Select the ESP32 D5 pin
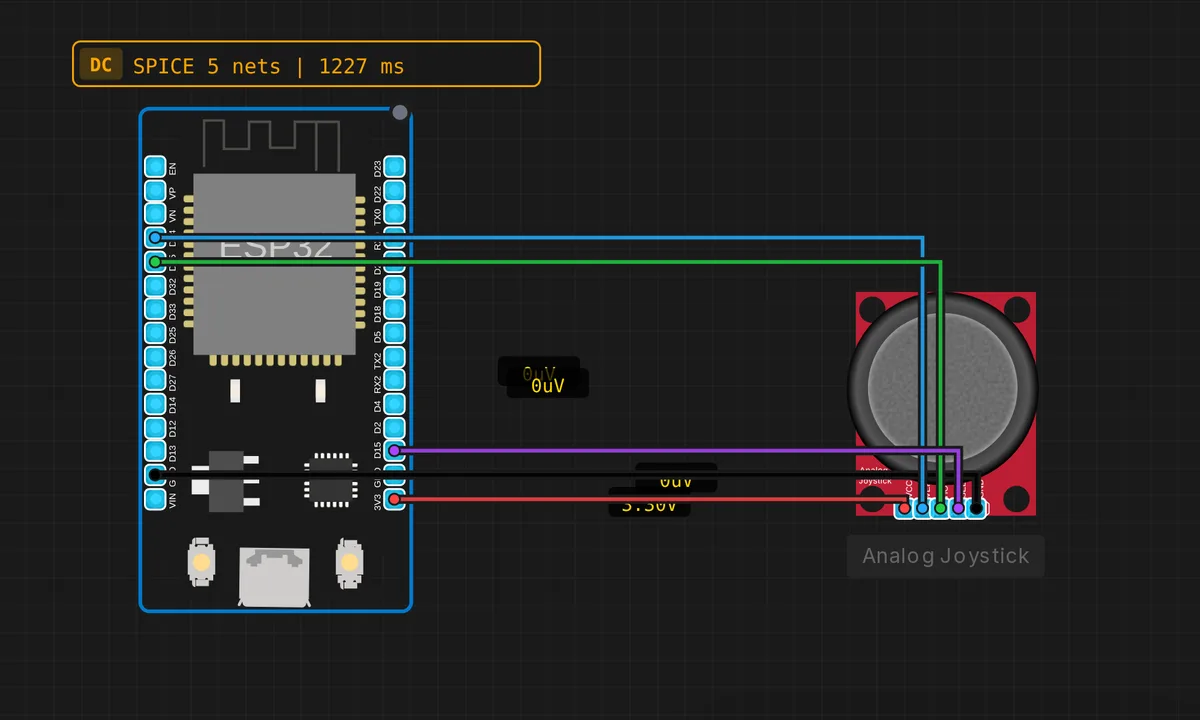This screenshot has width=1200, height=720. [x=395, y=333]
